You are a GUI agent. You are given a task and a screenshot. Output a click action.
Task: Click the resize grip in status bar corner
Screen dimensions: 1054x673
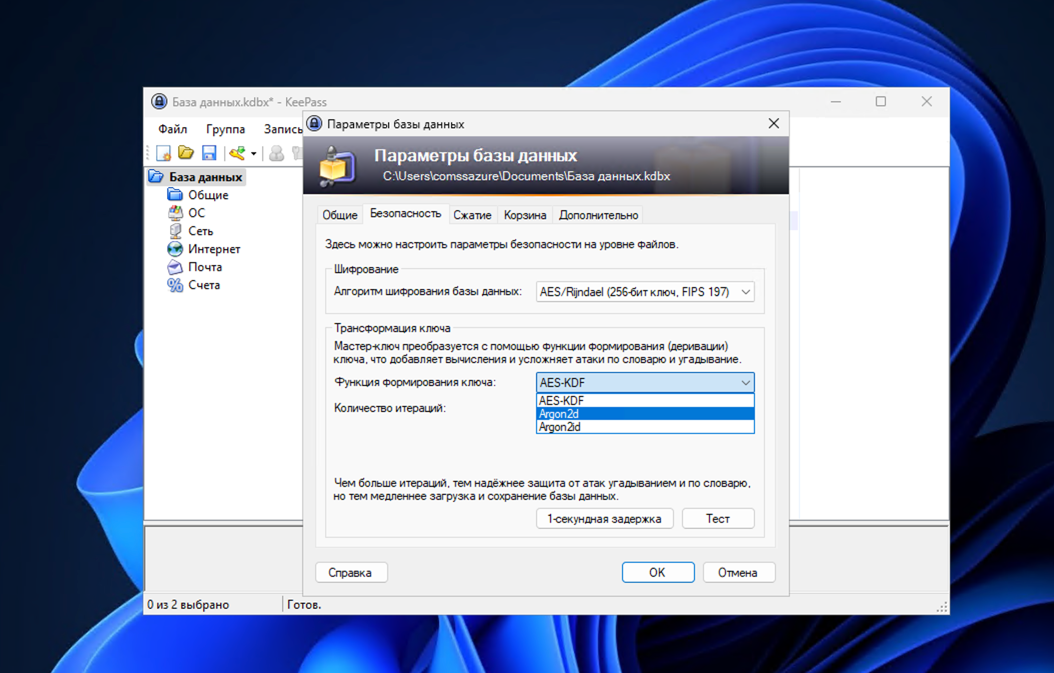click(x=942, y=606)
